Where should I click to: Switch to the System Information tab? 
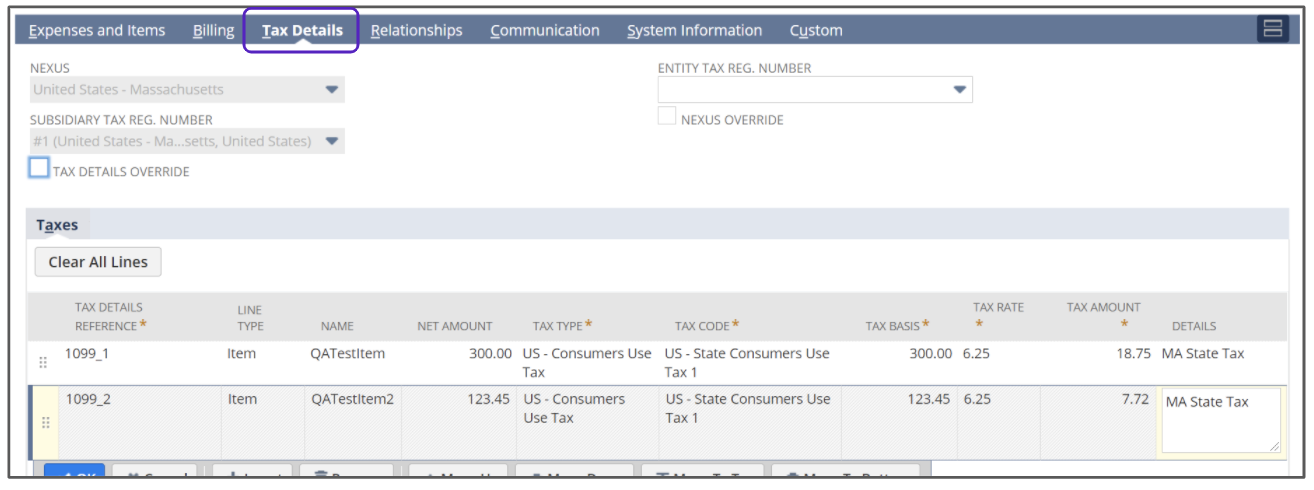(x=694, y=31)
